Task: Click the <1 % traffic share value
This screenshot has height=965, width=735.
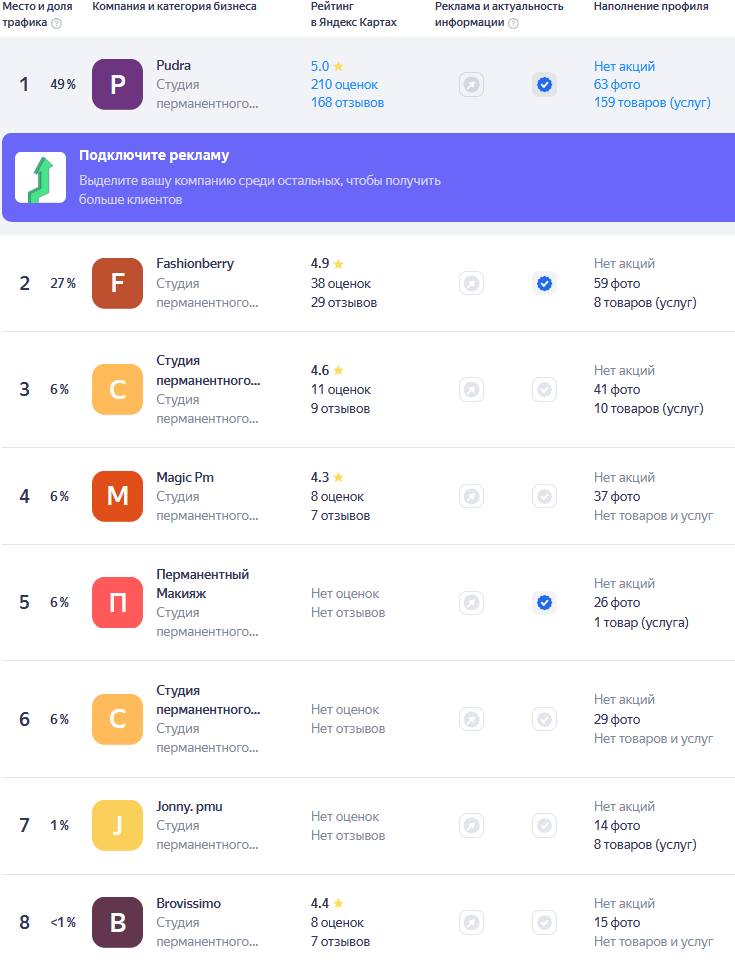Action: 63,923
